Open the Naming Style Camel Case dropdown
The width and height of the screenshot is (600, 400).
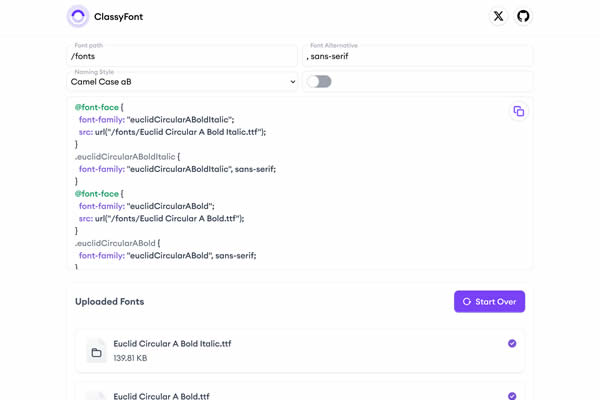[x=183, y=82]
